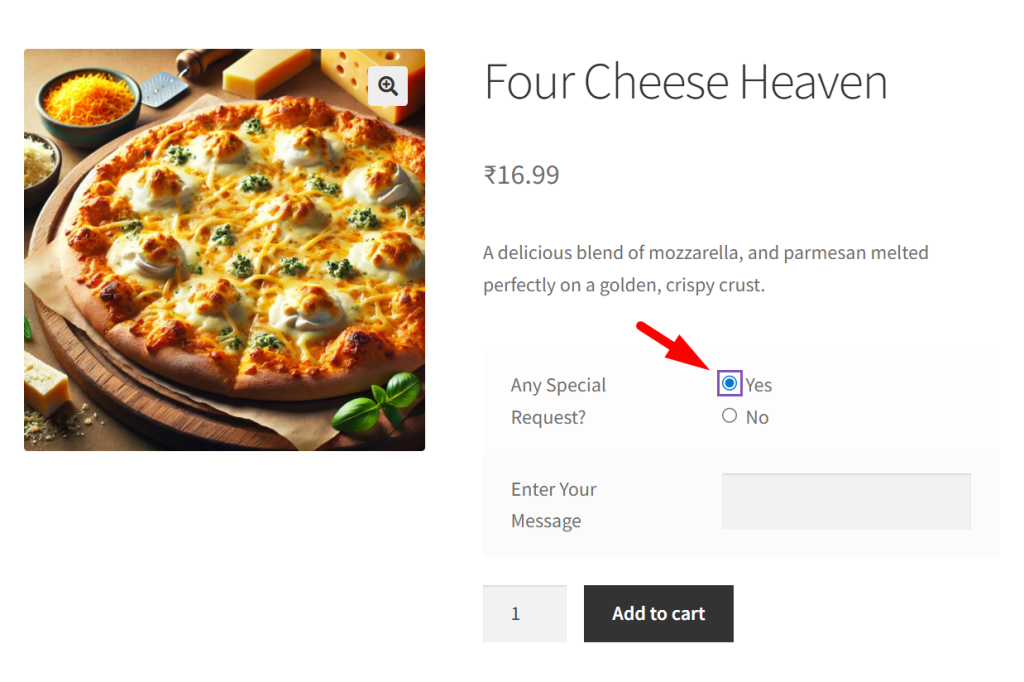Click the "Any Special Request?" field label

point(558,401)
